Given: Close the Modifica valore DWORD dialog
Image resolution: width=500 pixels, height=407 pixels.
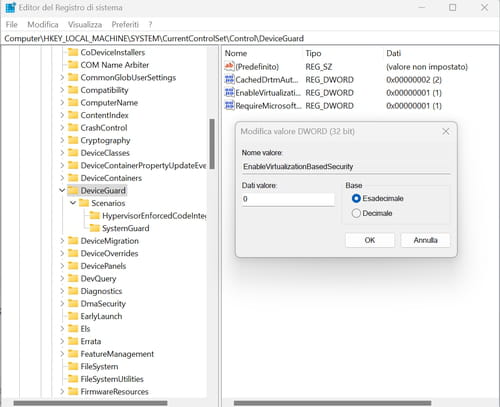Looking at the screenshot, I should (x=446, y=131).
